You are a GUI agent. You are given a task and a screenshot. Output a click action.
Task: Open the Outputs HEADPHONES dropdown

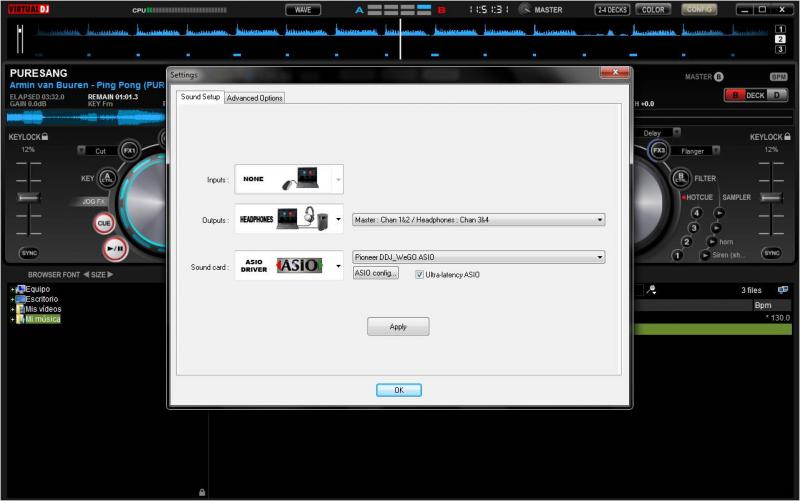click(x=289, y=219)
